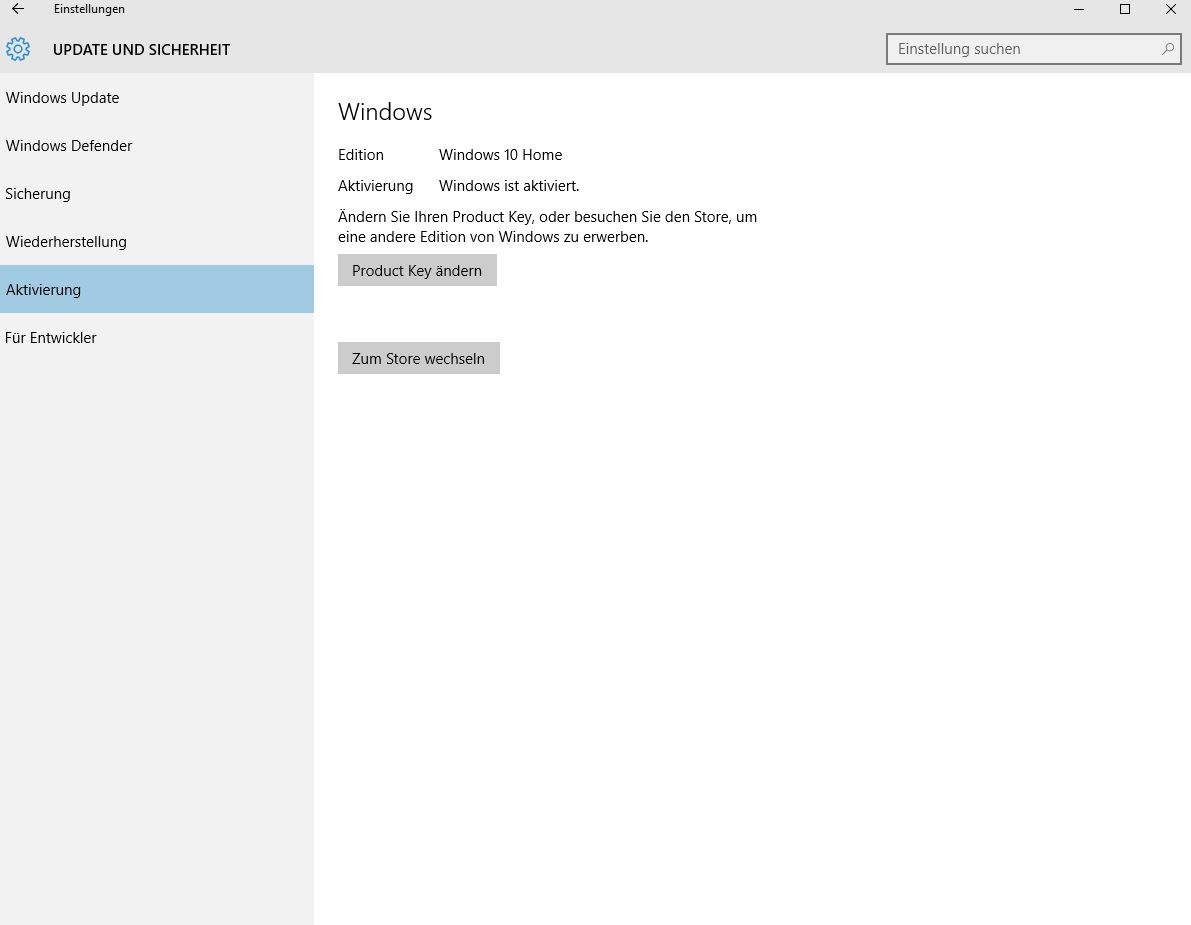1191x925 pixels.
Task: Select Aktivierung sidebar item
Action: tap(156, 289)
